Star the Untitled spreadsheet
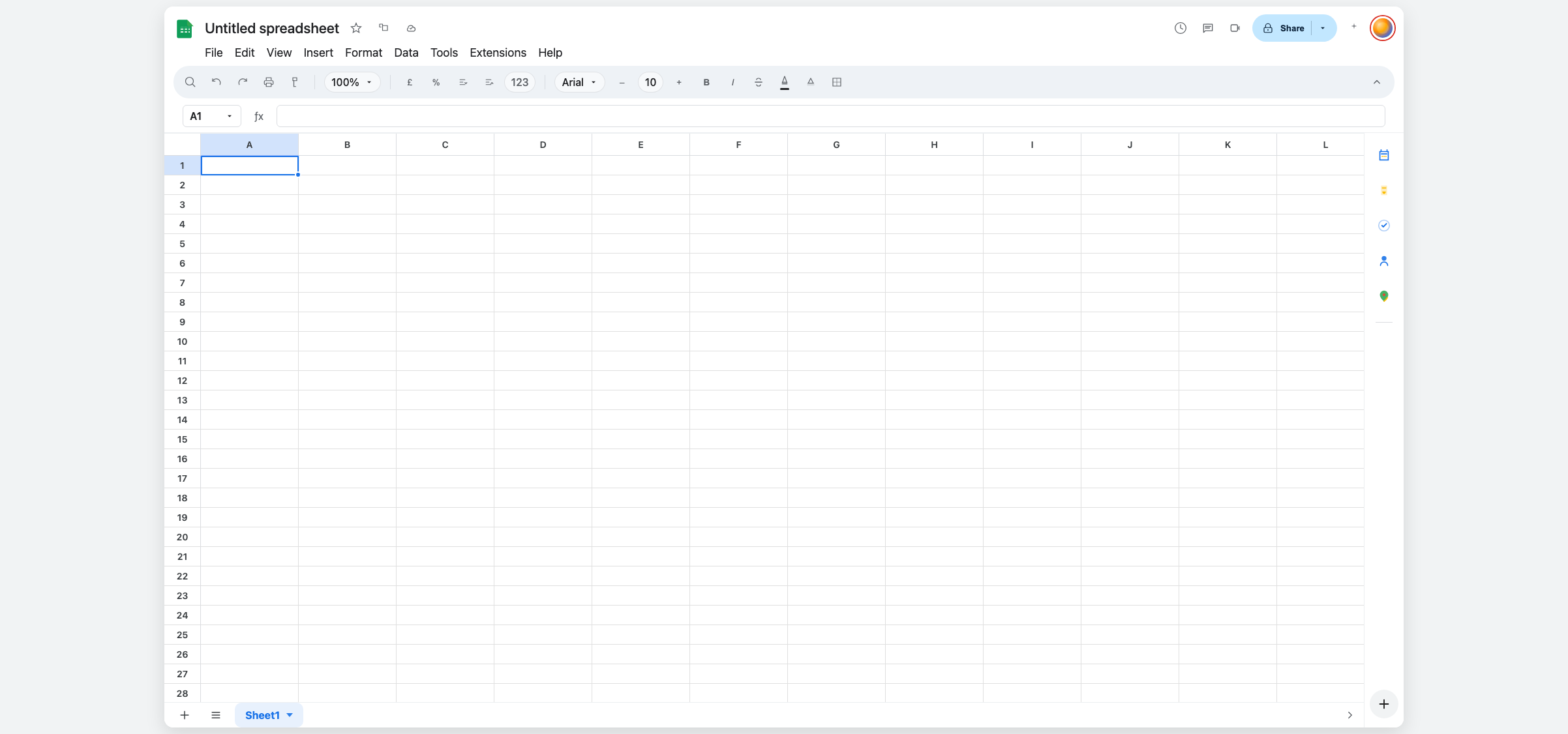1568x734 pixels. tap(356, 28)
